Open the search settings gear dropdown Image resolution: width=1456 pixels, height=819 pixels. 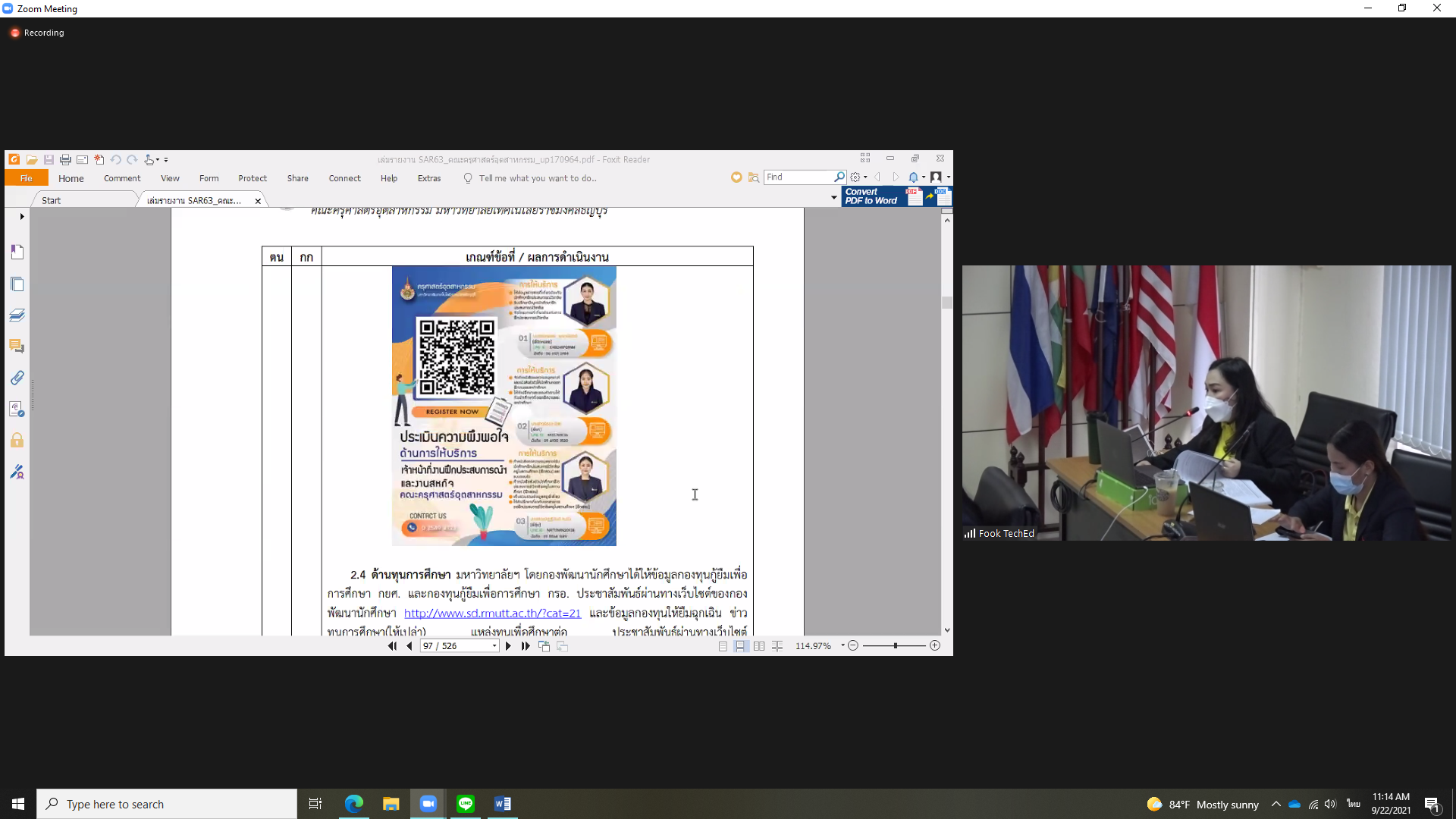tap(858, 177)
